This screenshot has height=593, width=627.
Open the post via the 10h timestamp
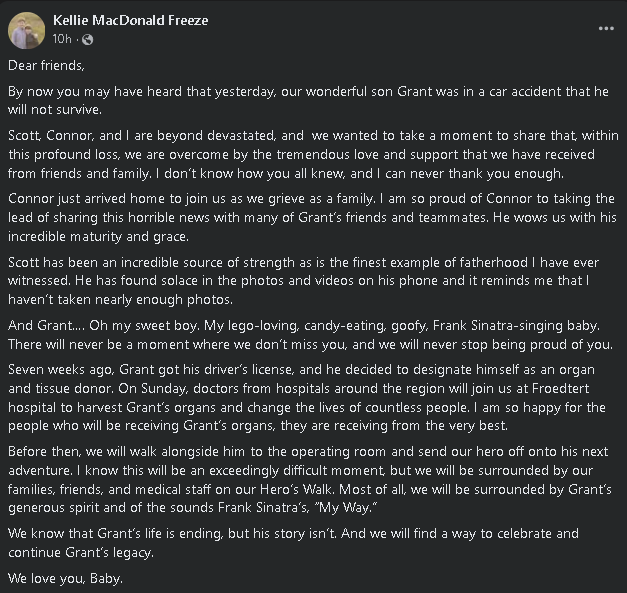tap(62, 39)
